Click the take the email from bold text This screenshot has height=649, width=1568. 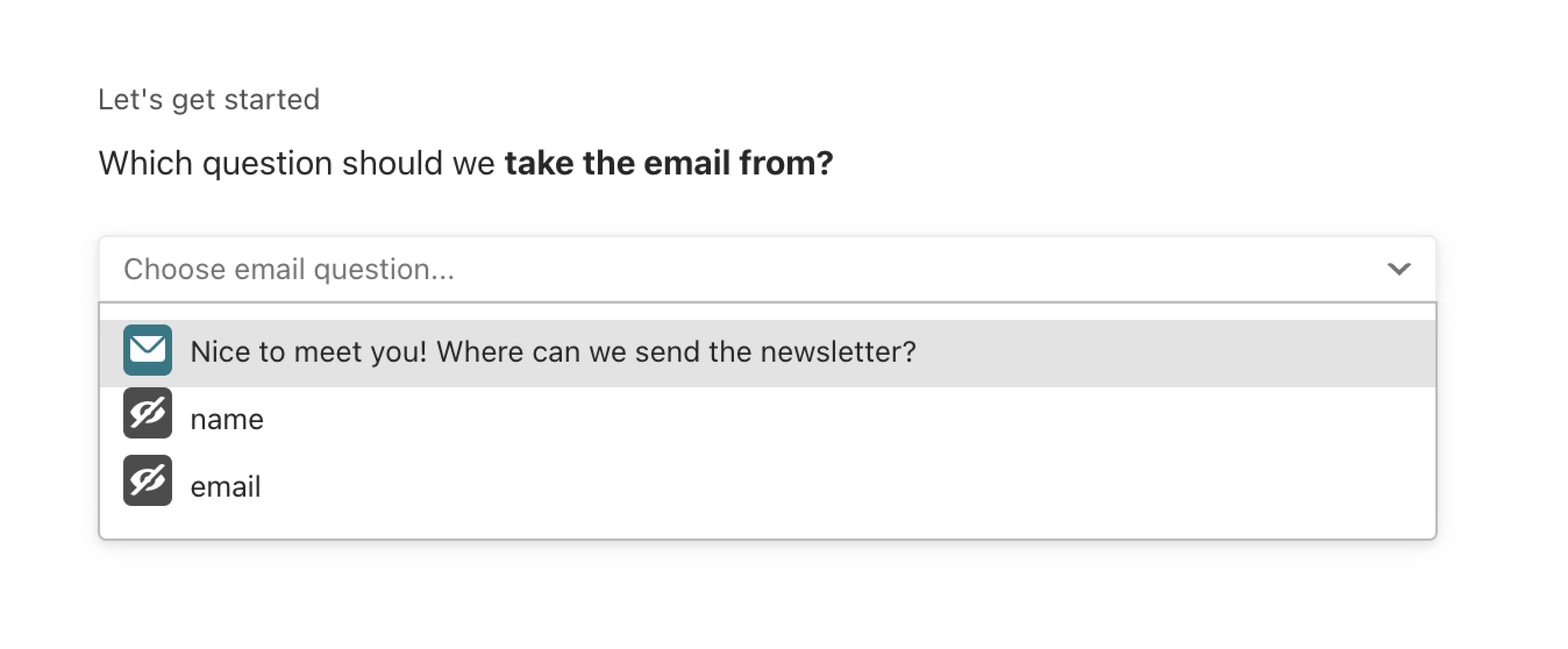click(x=668, y=163)
